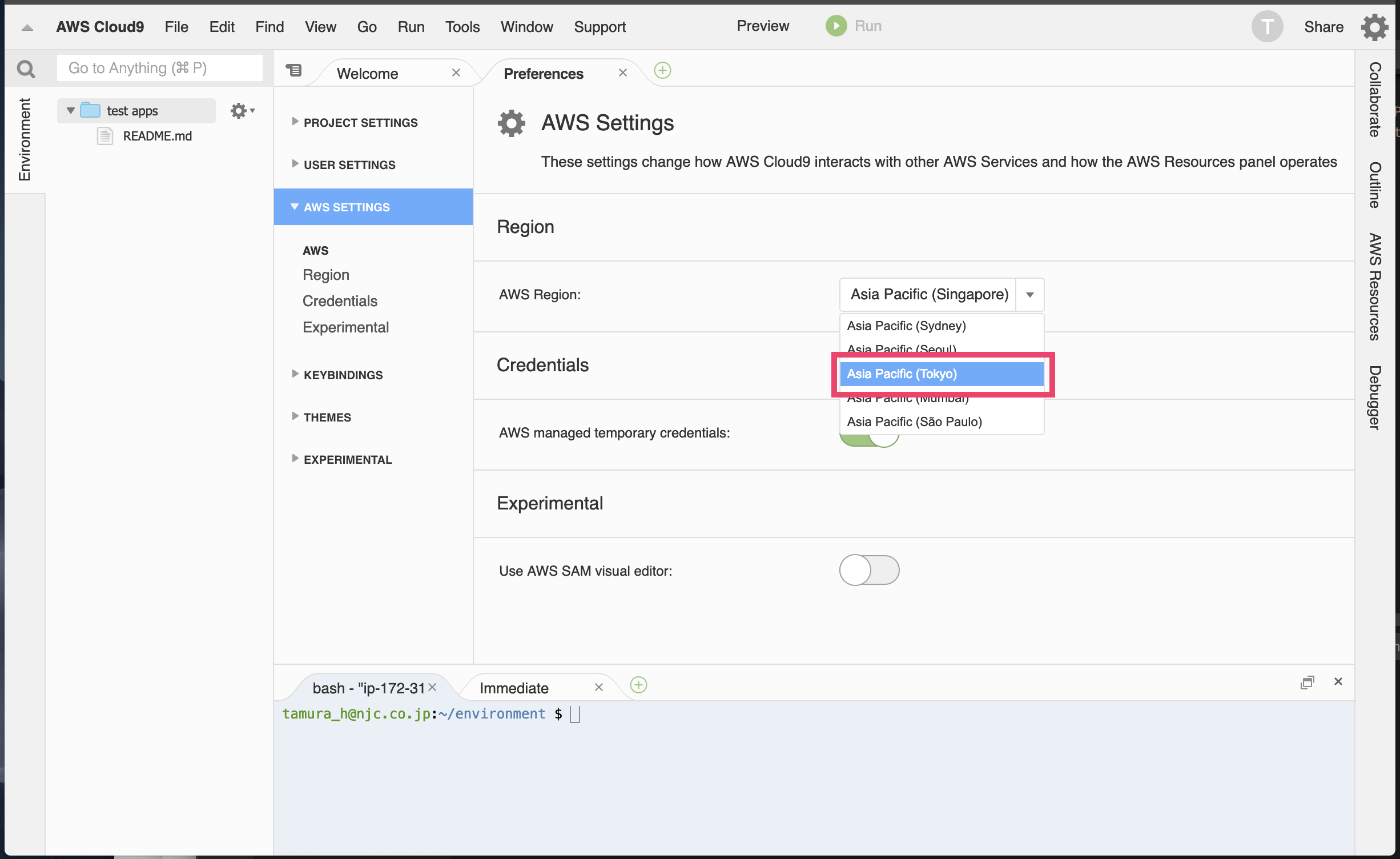Image resolution: width=1400 pixels, height=859 pixels.
Task: Open the Go to Anything search icon
Action: coord(26,68)
